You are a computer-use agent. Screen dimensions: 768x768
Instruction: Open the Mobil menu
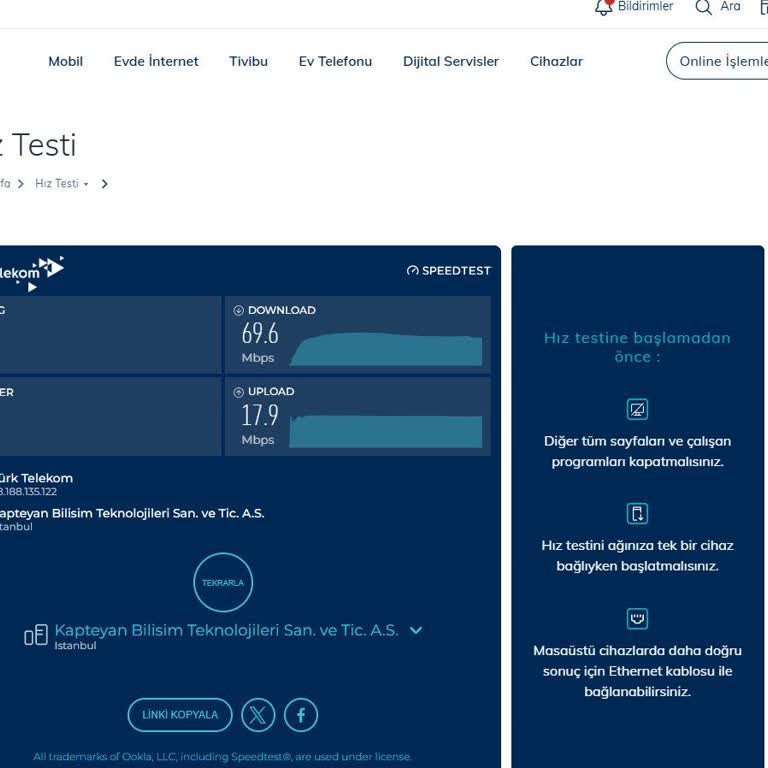coord(66,61)
